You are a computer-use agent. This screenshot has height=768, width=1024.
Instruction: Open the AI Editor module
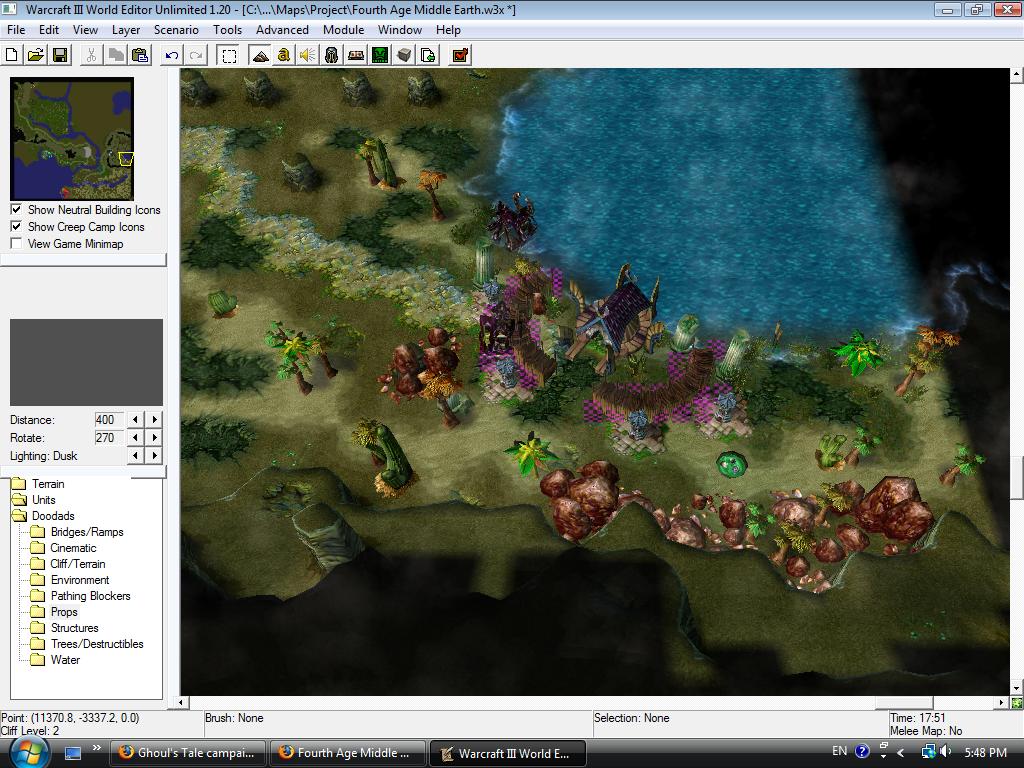[380, 56]
